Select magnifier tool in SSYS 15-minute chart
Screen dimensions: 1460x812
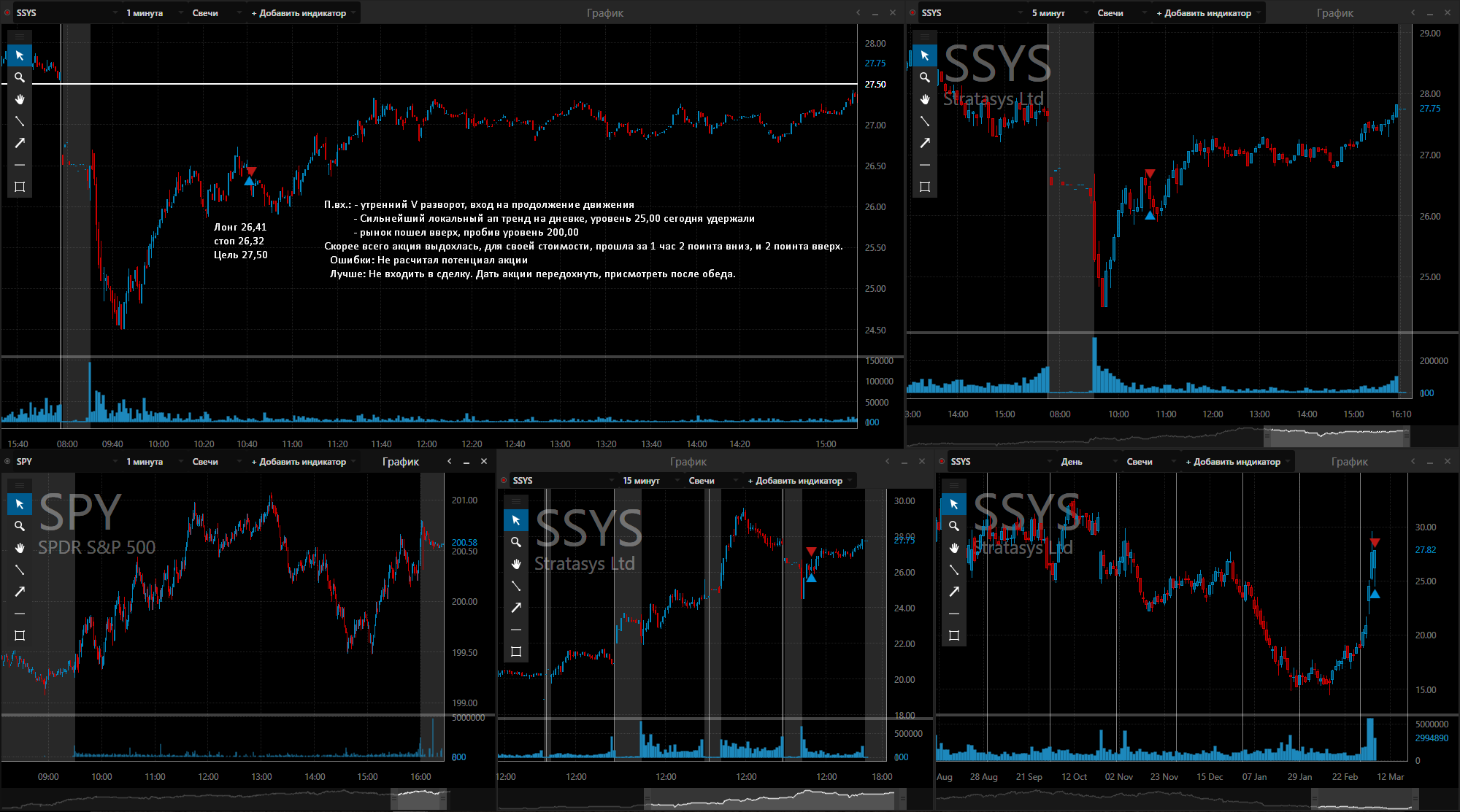pyautogui.click(x=516, y=542)
